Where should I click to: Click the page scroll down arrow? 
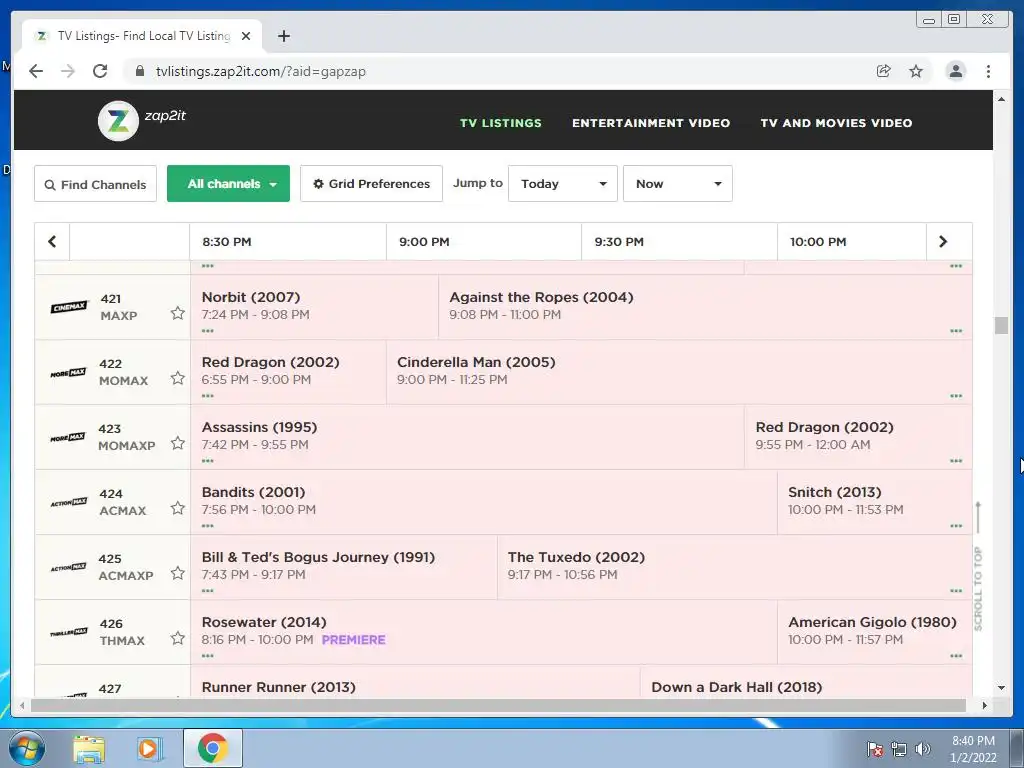[1001, 688]
